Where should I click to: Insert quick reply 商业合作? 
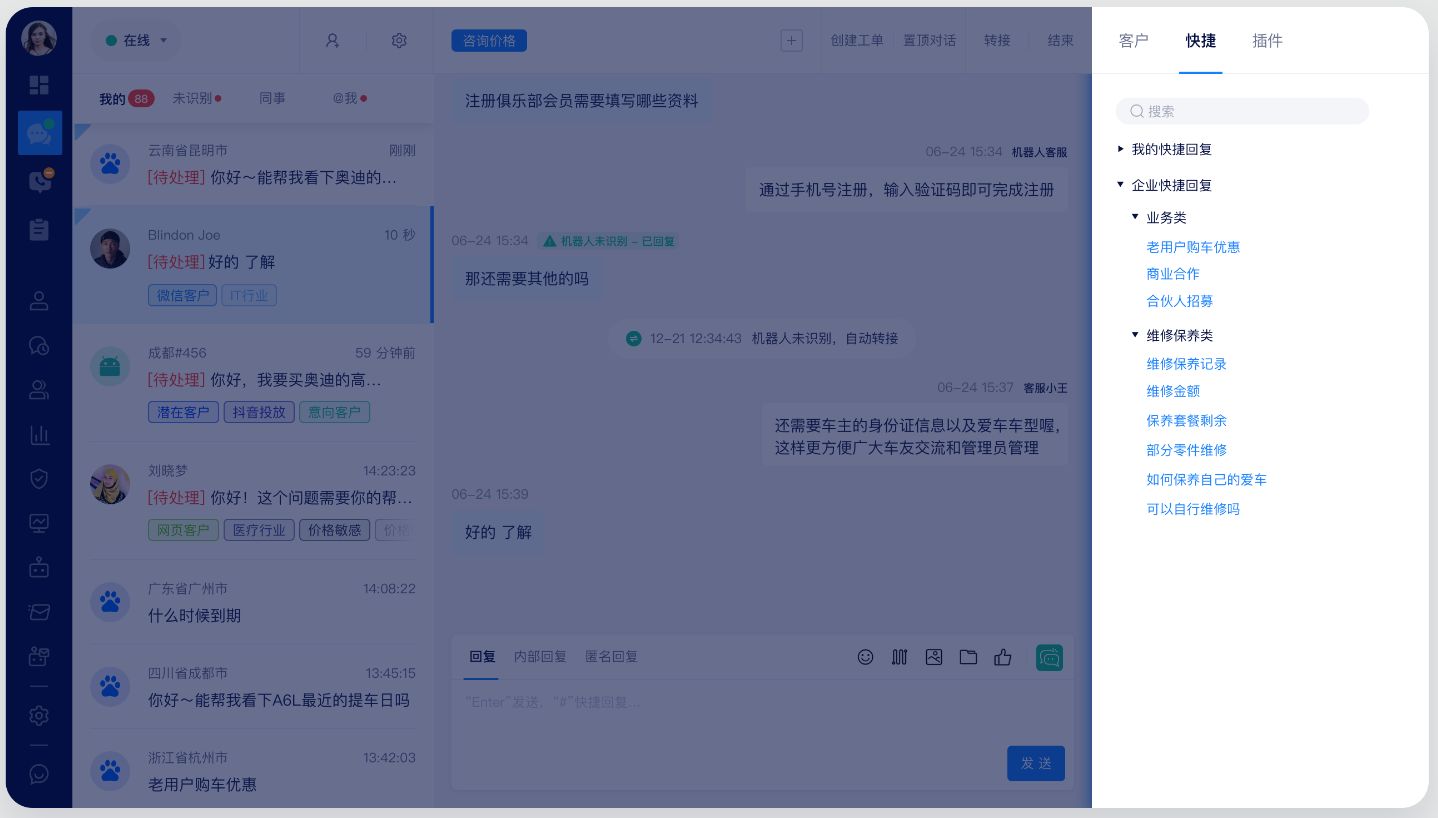click(1173, 274)
